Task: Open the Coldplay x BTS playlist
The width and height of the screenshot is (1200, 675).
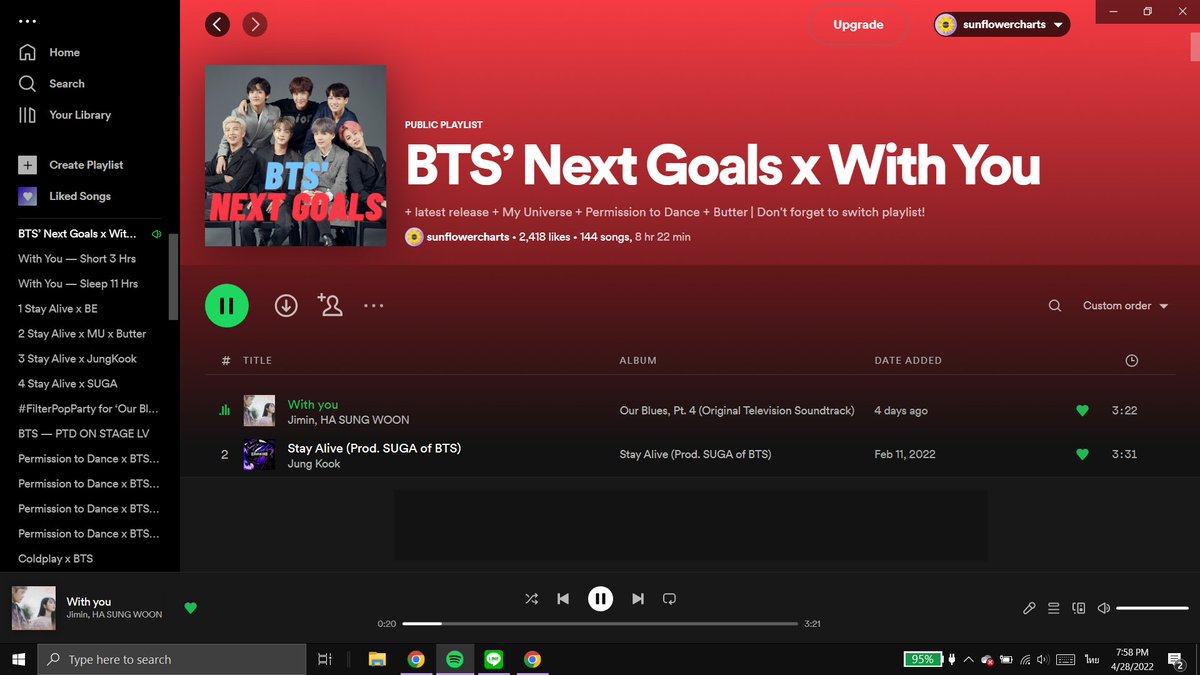Action: 56,558
